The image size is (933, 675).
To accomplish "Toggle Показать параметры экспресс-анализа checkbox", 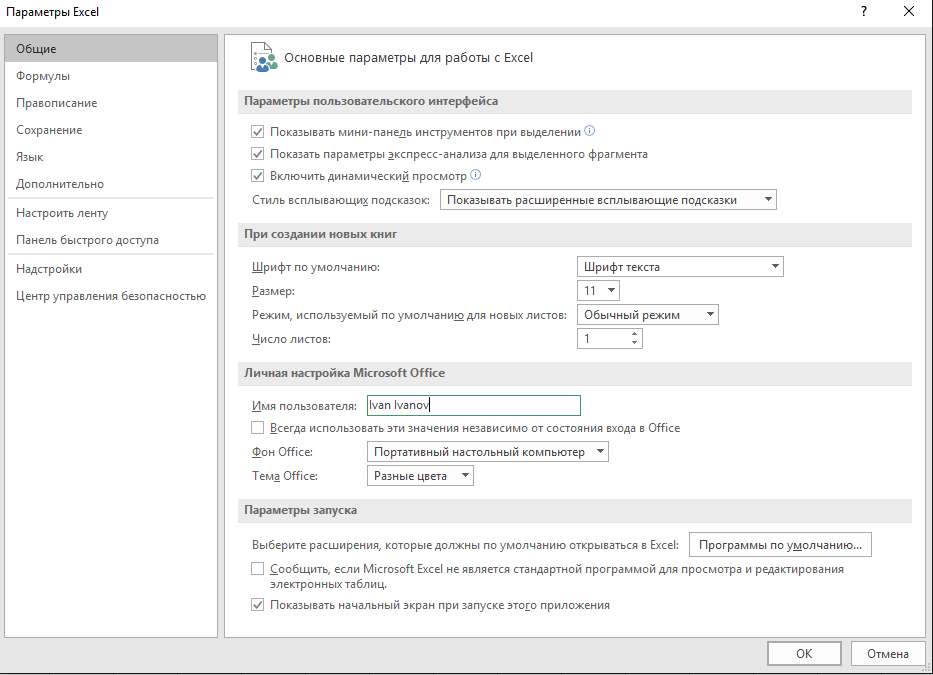I will pos(258,154).
